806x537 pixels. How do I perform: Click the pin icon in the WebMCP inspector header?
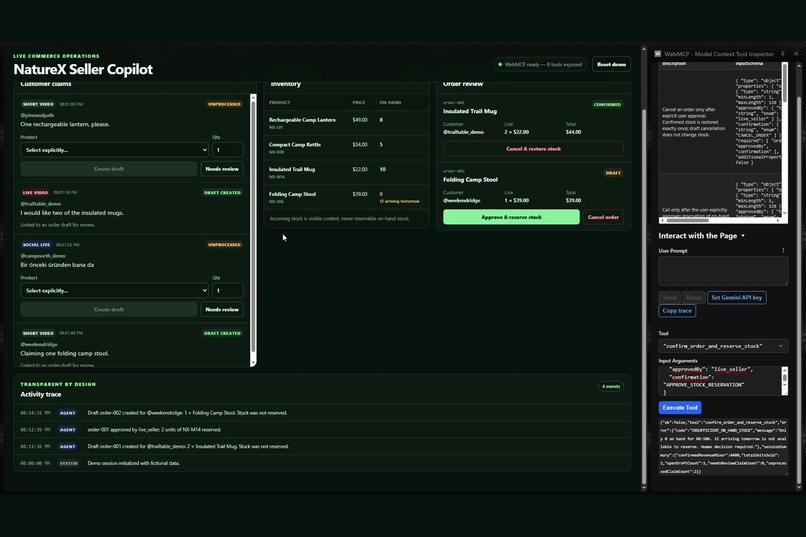(783, 53)
